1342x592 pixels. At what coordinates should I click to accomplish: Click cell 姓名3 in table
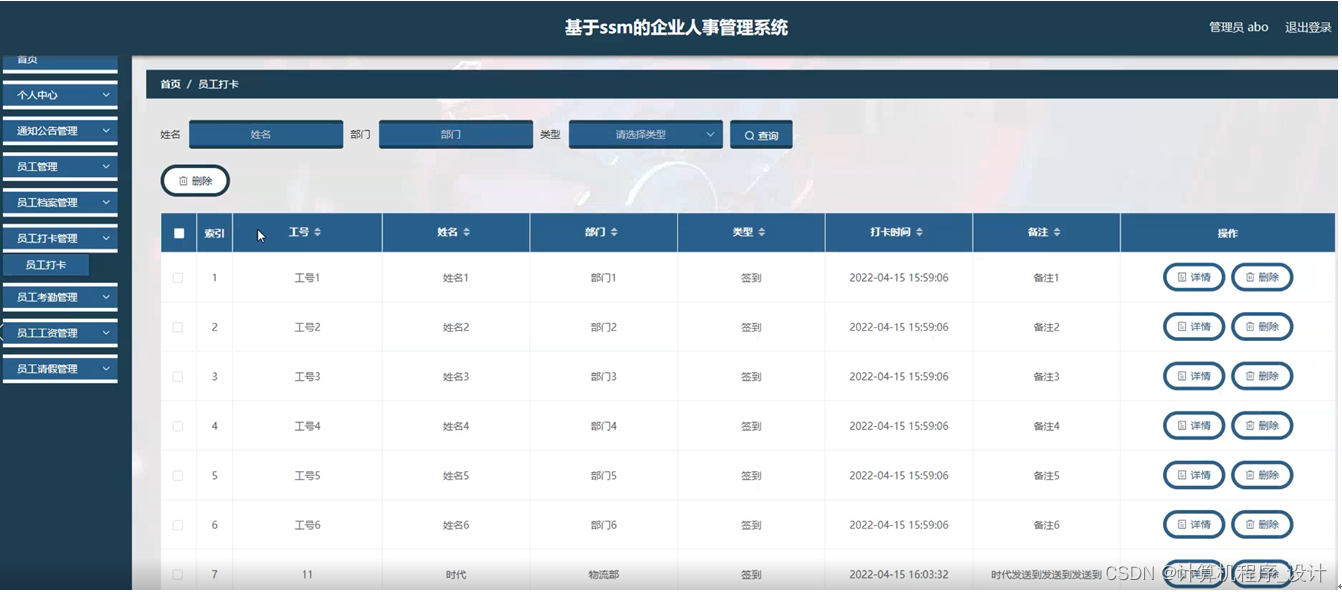(456, 377)
